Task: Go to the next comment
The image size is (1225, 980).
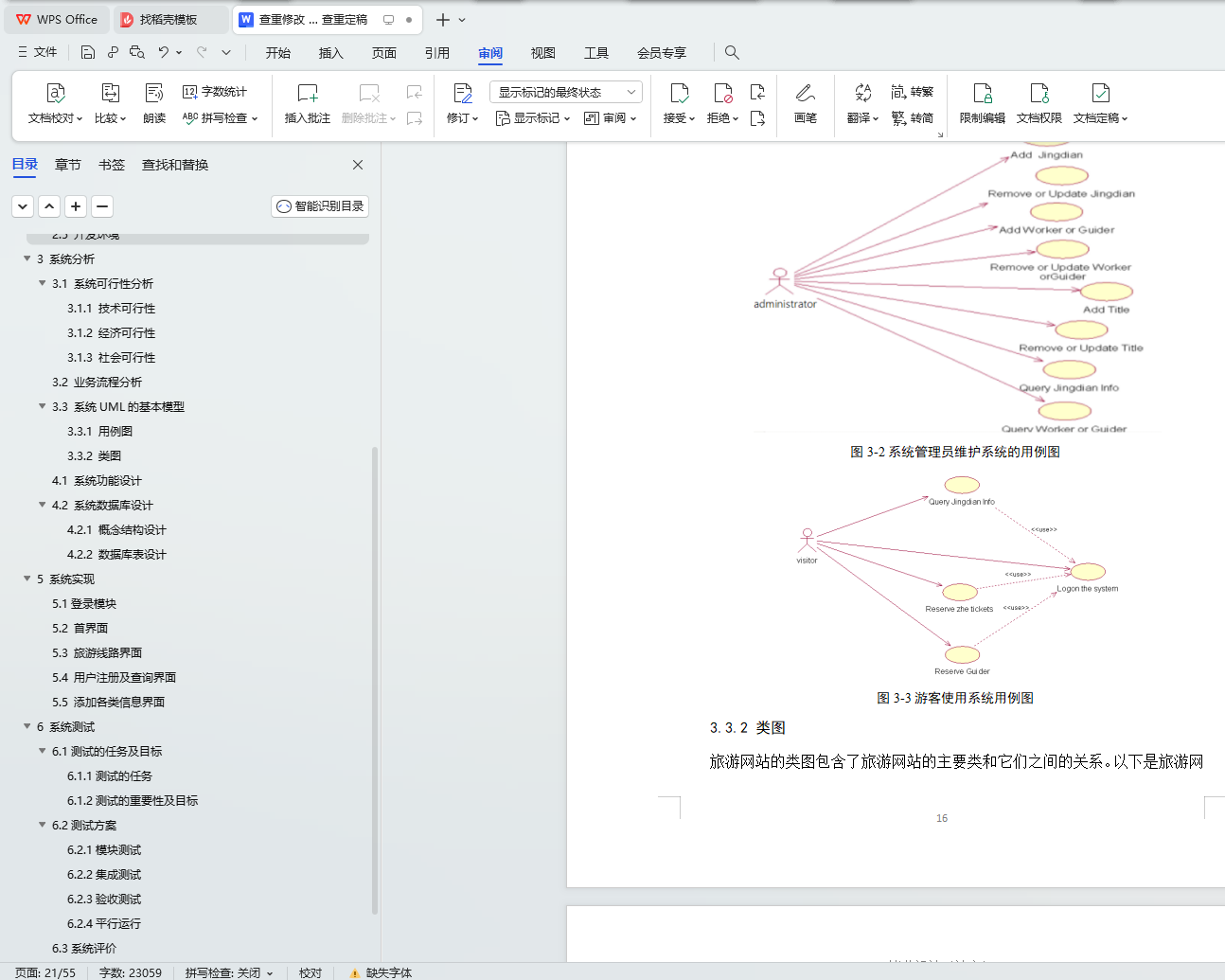Action: (x=415, y=118)
